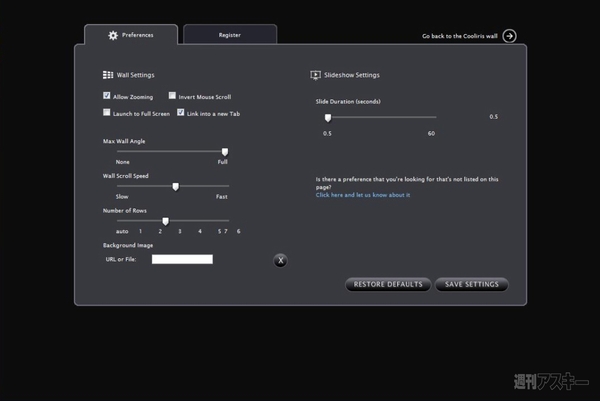The image size is (600, 401).
Task: Click the 'Slow' scroll speed label
Action: tap(122, 197)
